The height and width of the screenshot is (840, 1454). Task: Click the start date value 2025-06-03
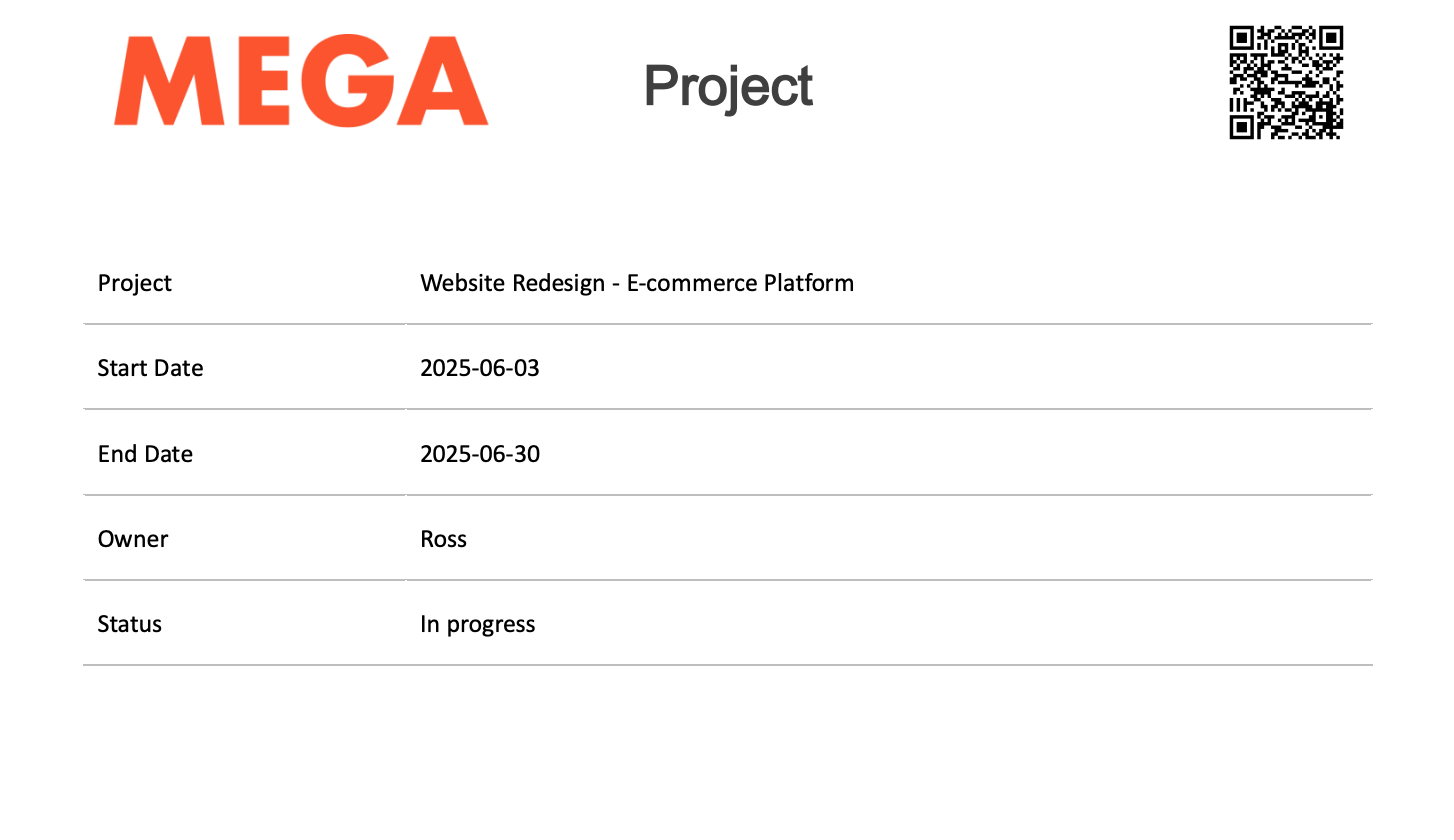(x=480, y=368)
